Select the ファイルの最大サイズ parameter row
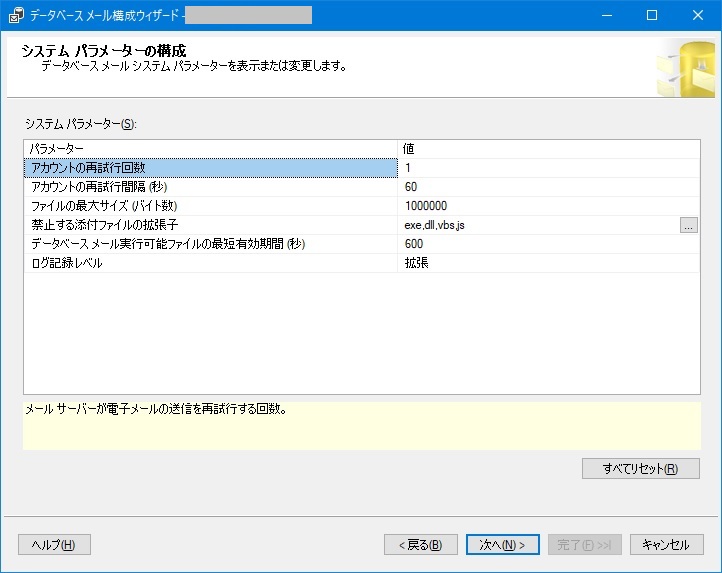 pos(210,206)
